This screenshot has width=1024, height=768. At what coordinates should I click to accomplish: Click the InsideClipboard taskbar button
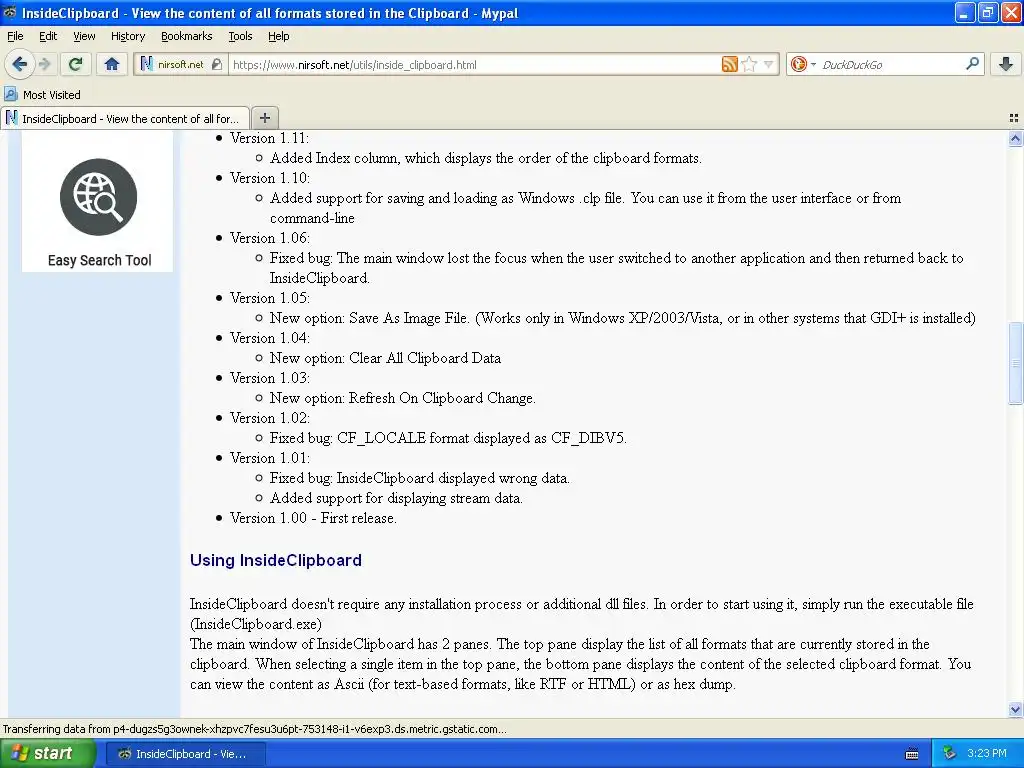tap(183, 754)
